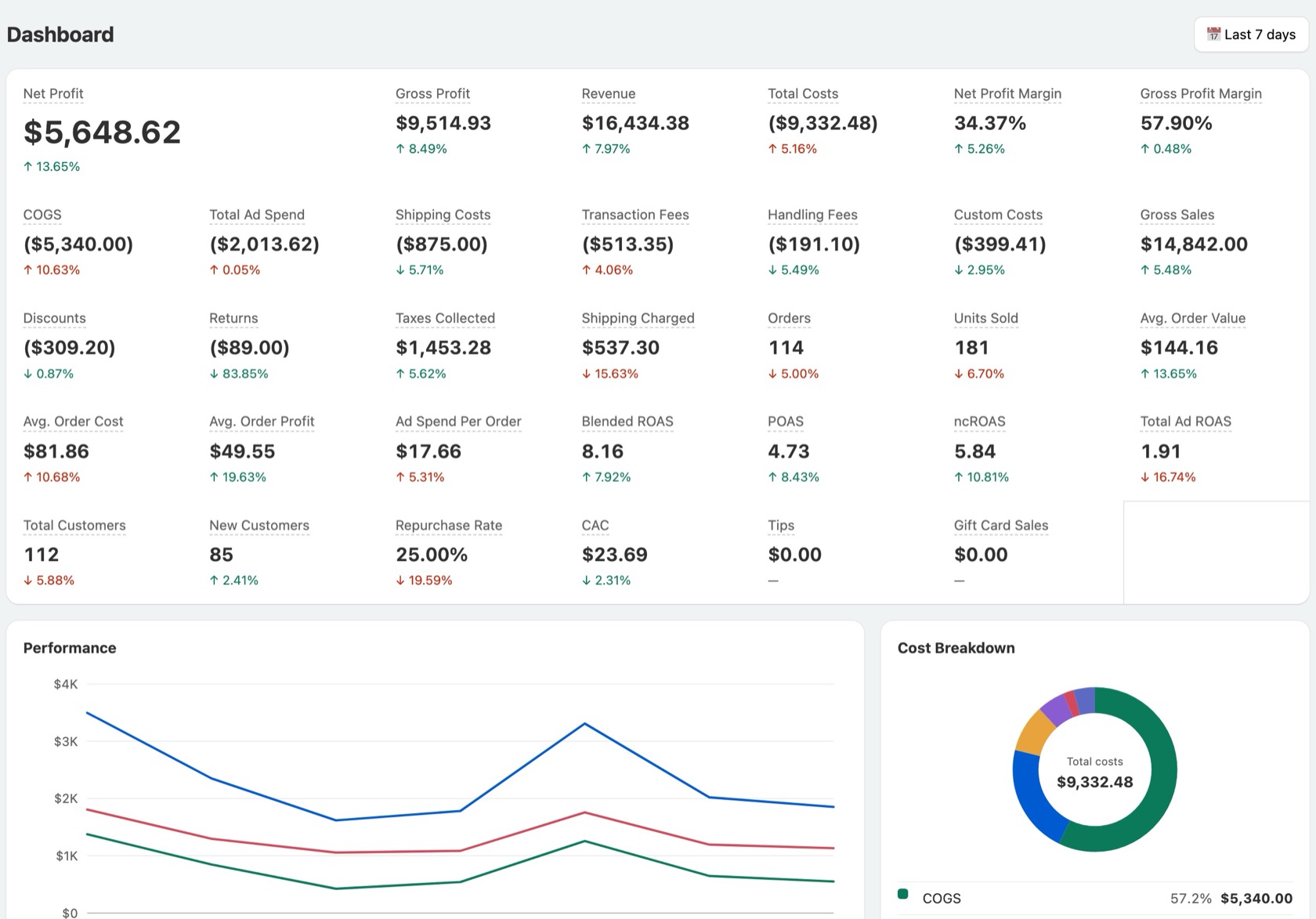Viewport: 1316px width, 919px height.
Task: Click the Avg. Order Profit label
Action: 262,422
